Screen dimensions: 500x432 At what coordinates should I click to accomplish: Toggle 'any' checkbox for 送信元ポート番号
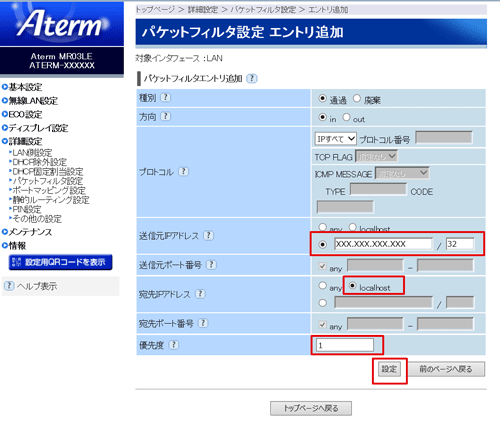[322, 266]
